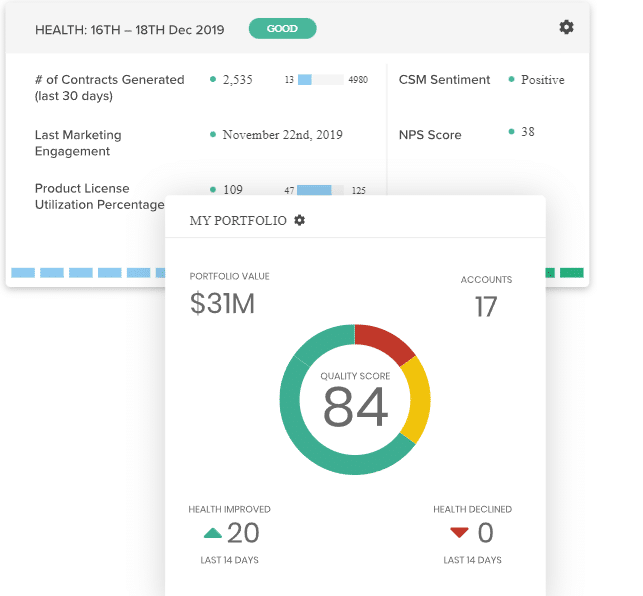Click the license bar minimum '47'

click(x=289, y=190)
